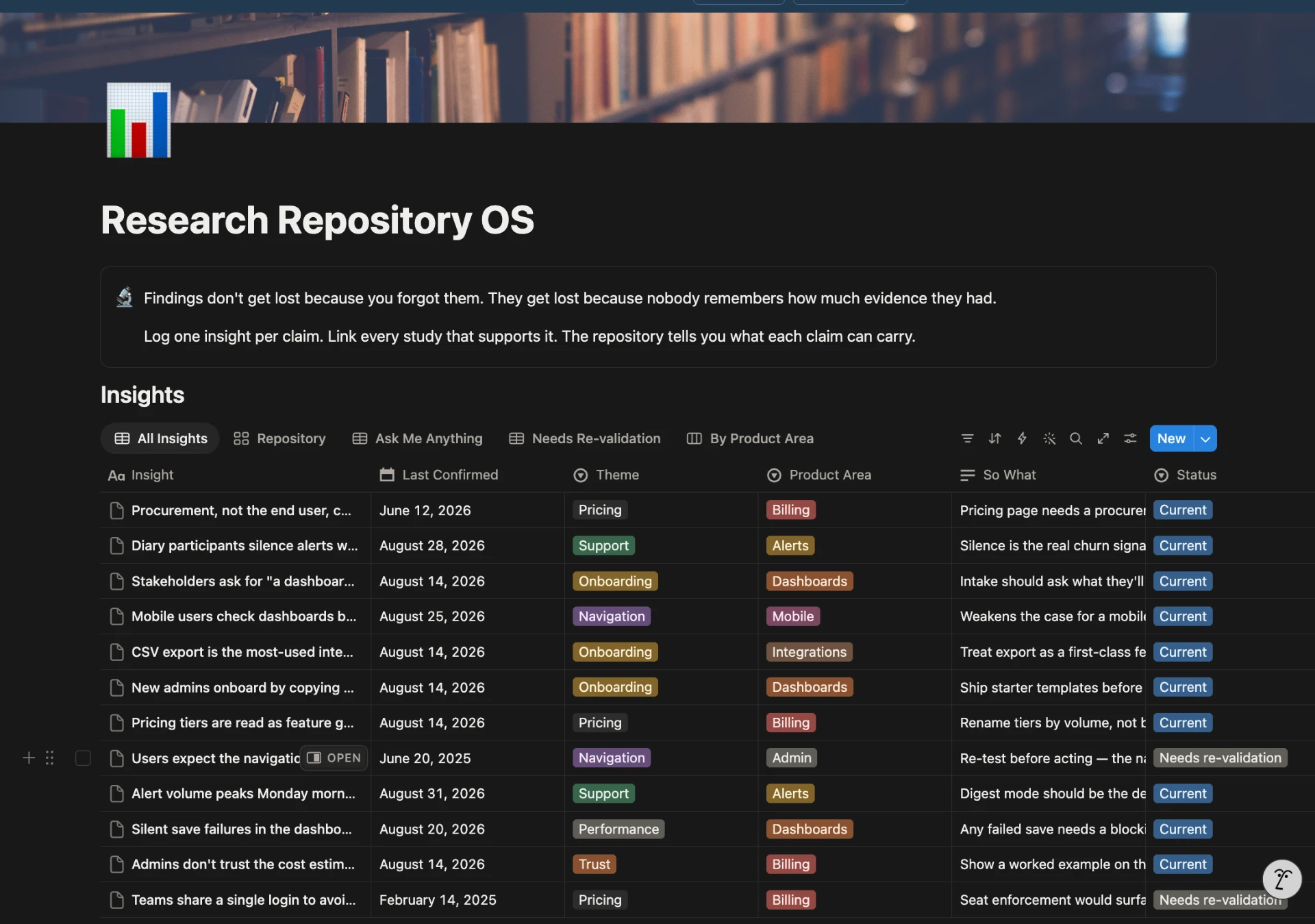
Task: Open the database full-page expand icon
Action: click(1103, 438)
